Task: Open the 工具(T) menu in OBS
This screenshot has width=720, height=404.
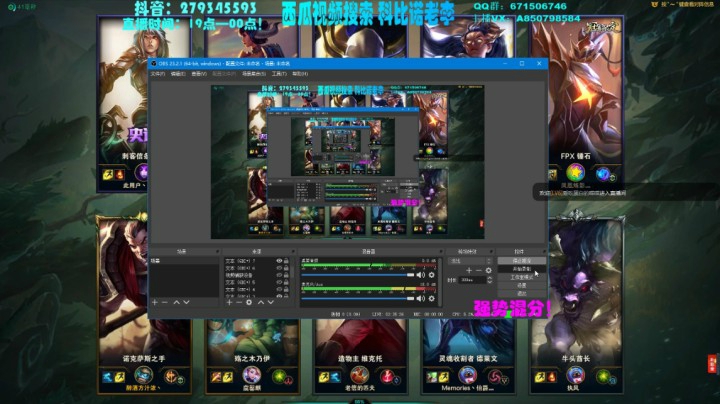Action: point(279,74)
